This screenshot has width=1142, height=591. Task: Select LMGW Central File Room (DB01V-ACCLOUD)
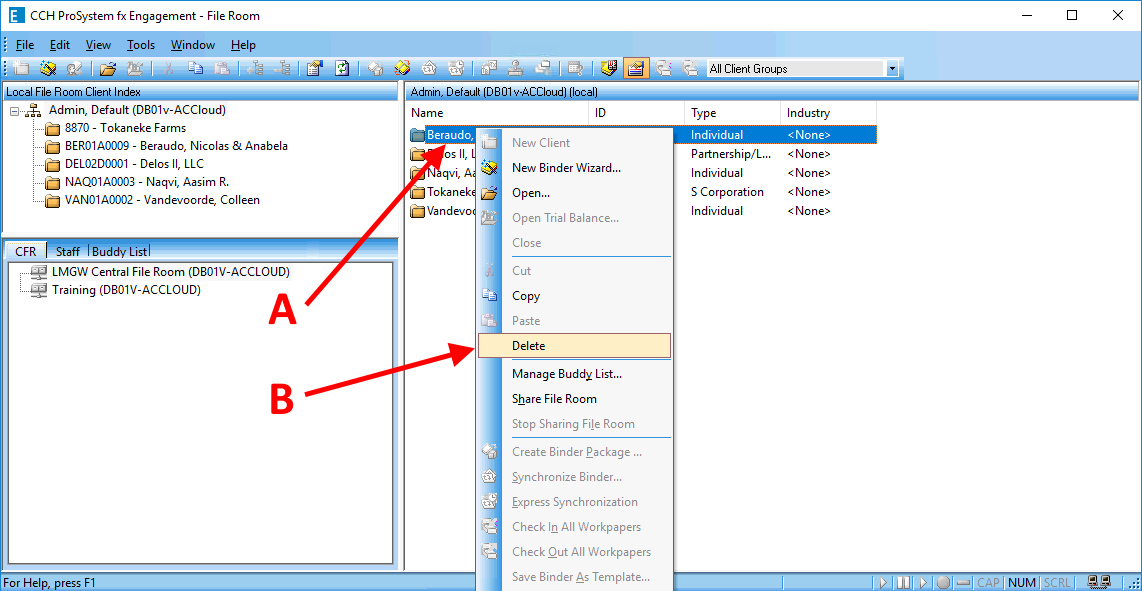click(171, 272)
